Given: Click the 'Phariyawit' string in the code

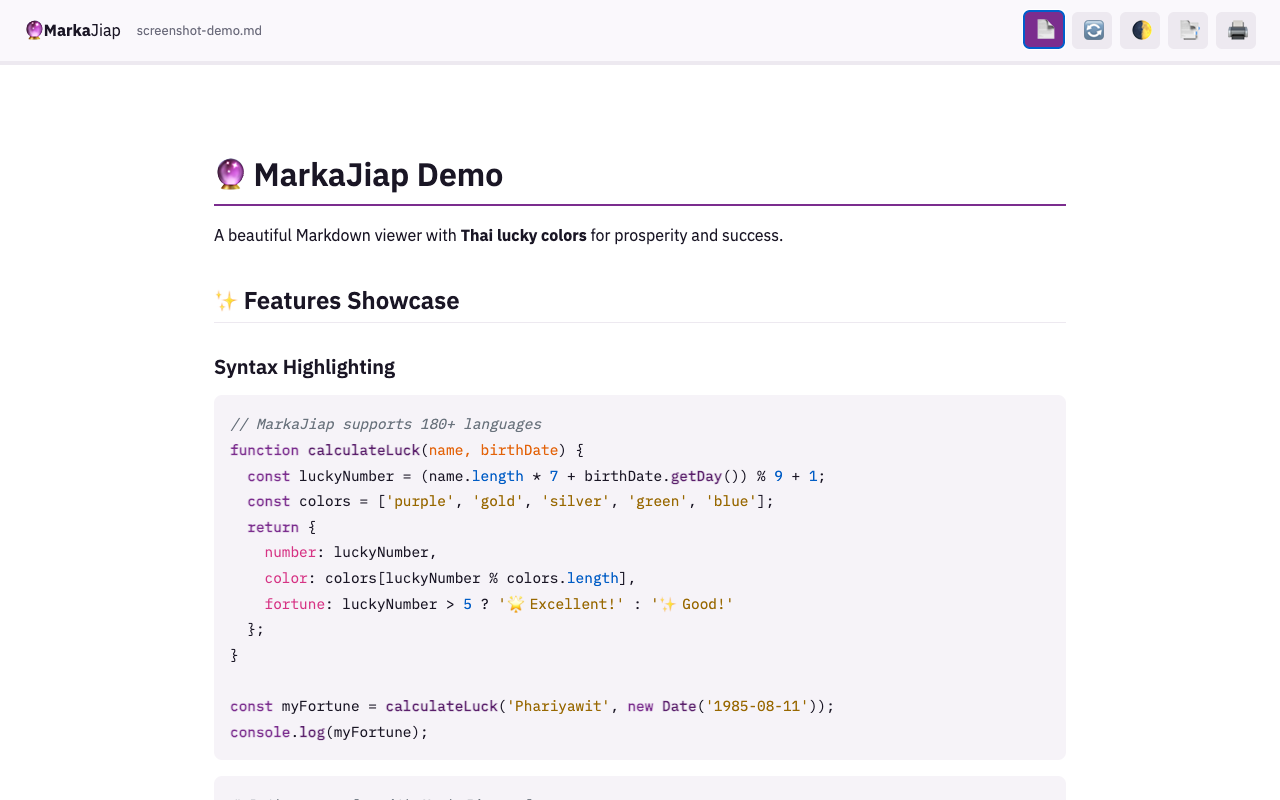Looking at the screenshot, I should [x=558, y=706].
